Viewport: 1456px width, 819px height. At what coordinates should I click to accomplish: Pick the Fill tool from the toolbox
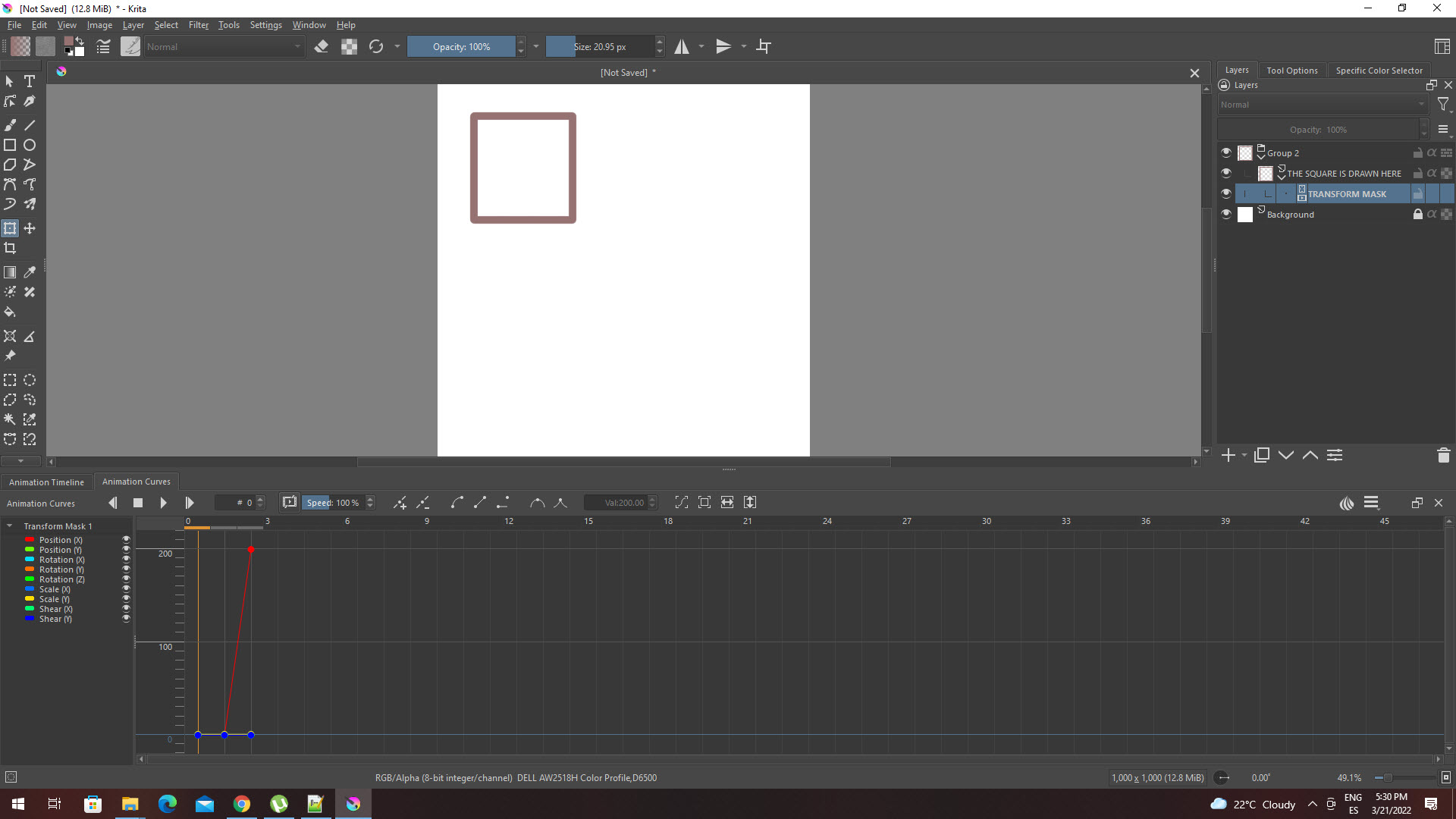10,312
